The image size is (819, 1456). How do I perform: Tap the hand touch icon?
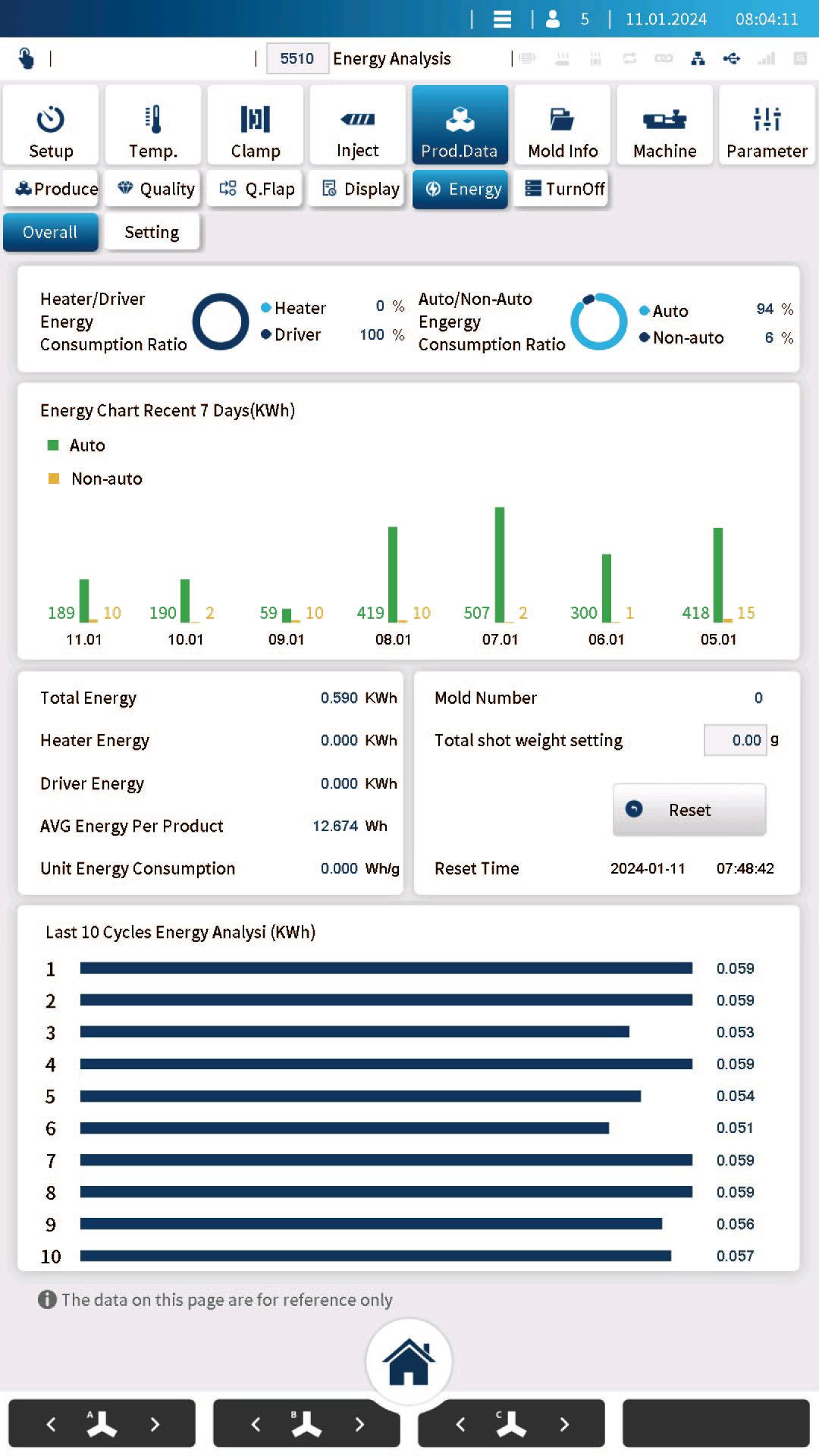(x=27, y=58)
